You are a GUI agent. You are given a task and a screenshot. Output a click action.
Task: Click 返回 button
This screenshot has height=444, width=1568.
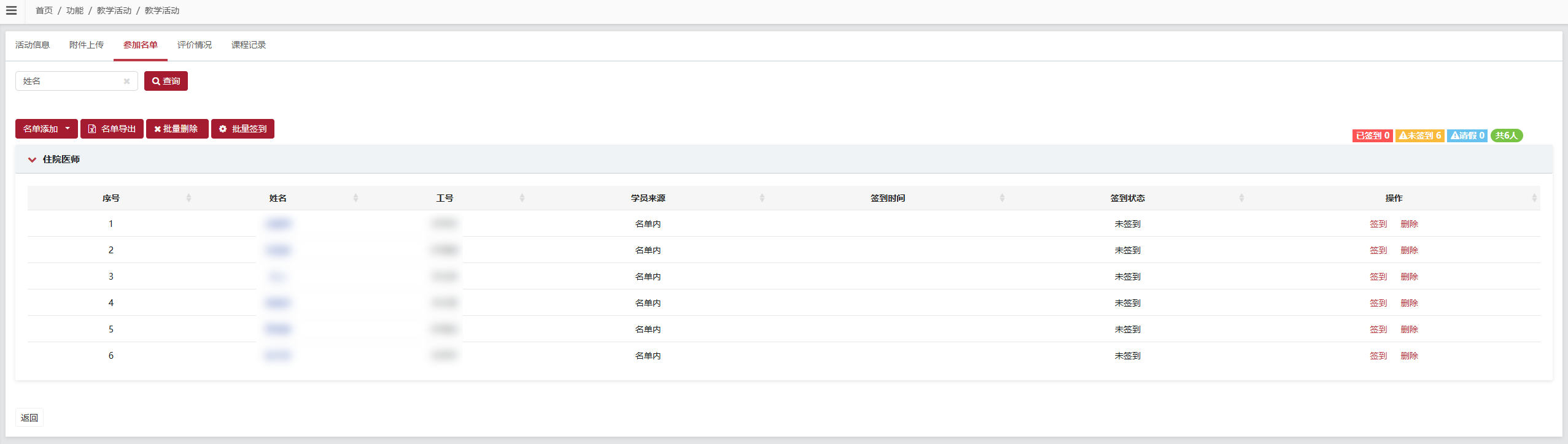click(x=29, y=418)
